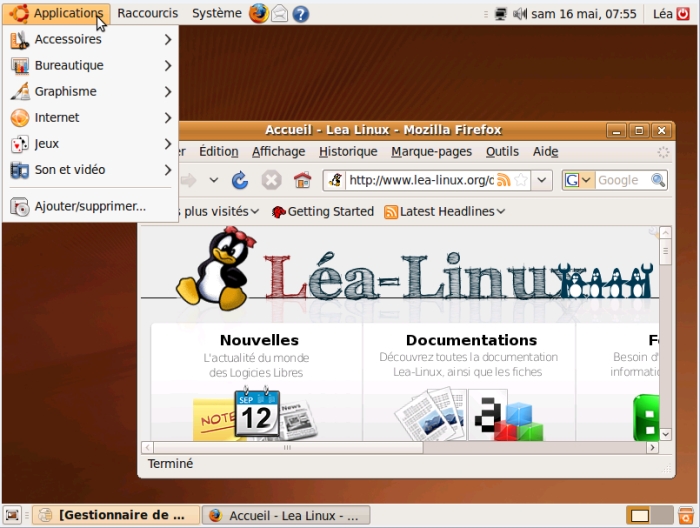700x528 pixels.
Task: Open the address bar history dropdown
Action: pyautogui.click(x=542, y=180)
